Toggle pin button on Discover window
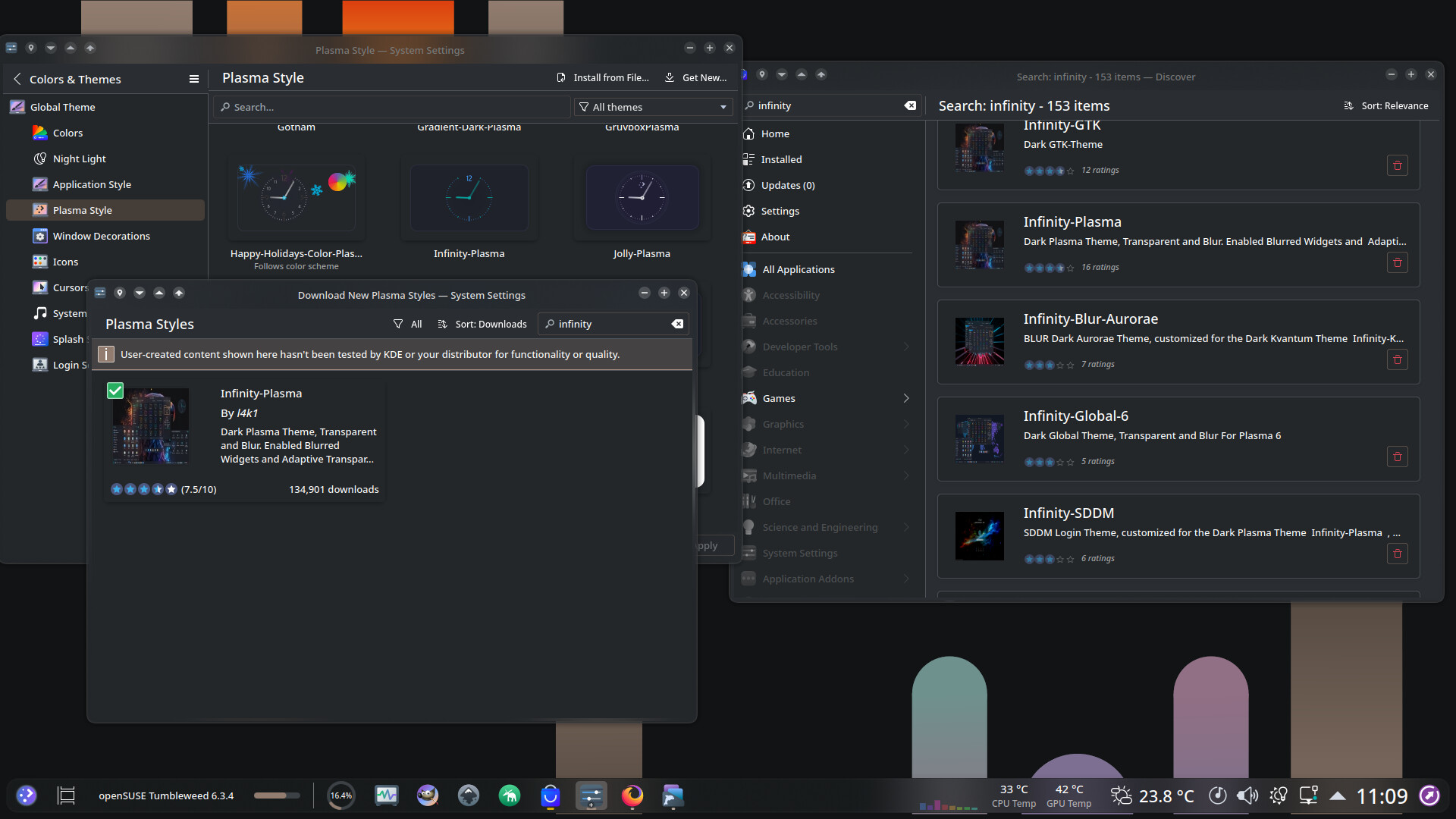The width and height of the screenshot is (1456, 819). pyautogui.click(x=762, y=74)
